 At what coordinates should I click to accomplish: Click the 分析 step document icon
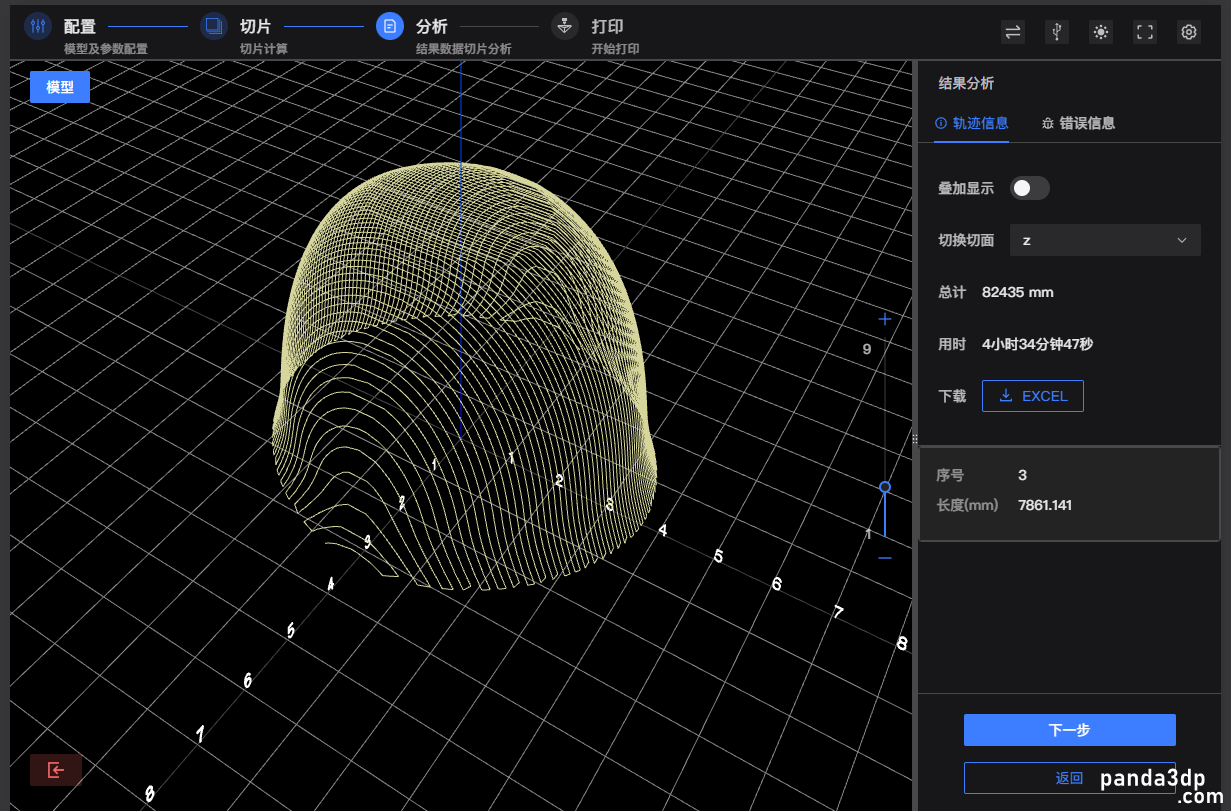pyautogui.click(x=390, y=26)
